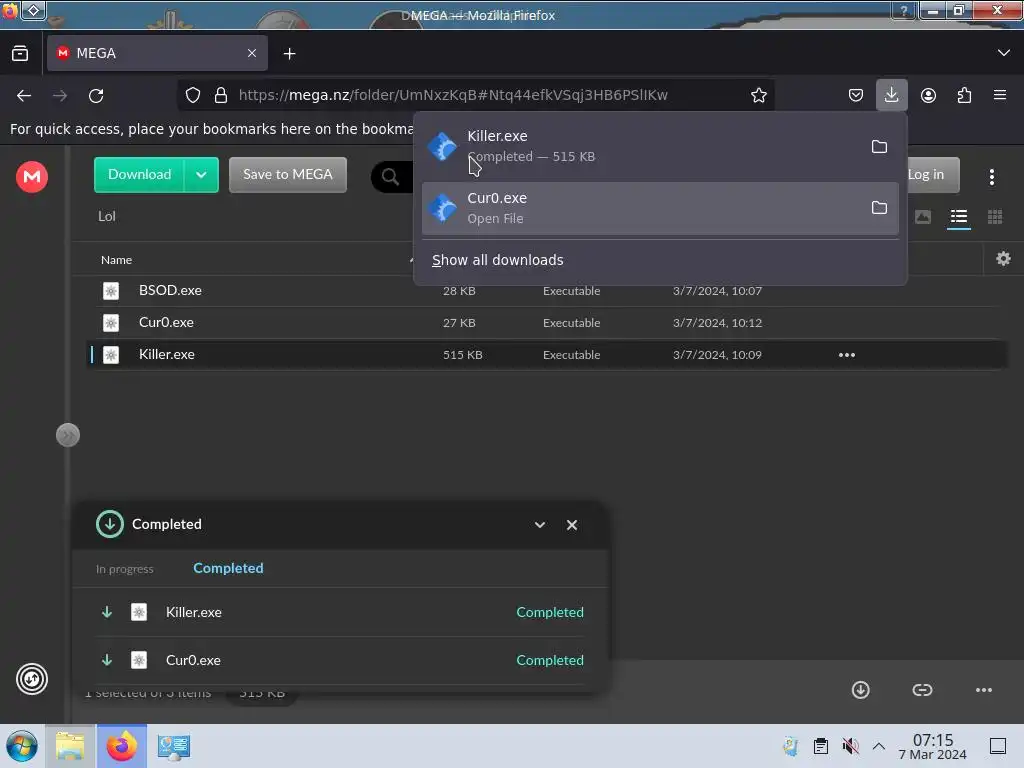Open Firefox account icon

(928, 95)
